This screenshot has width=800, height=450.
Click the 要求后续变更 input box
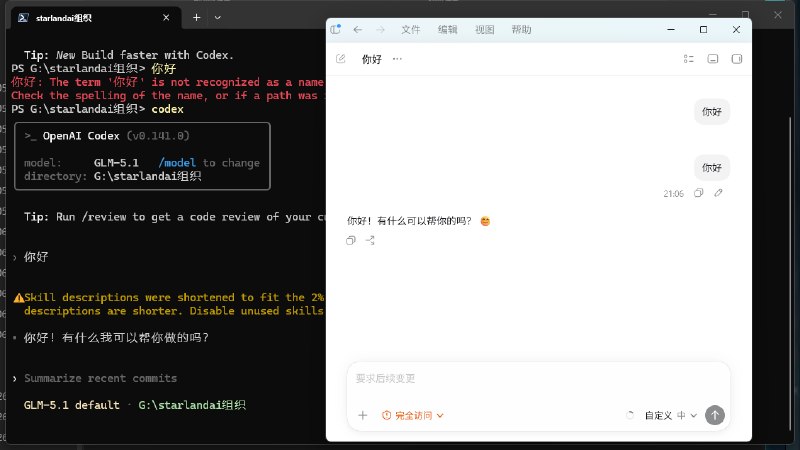tap(538, 379)
